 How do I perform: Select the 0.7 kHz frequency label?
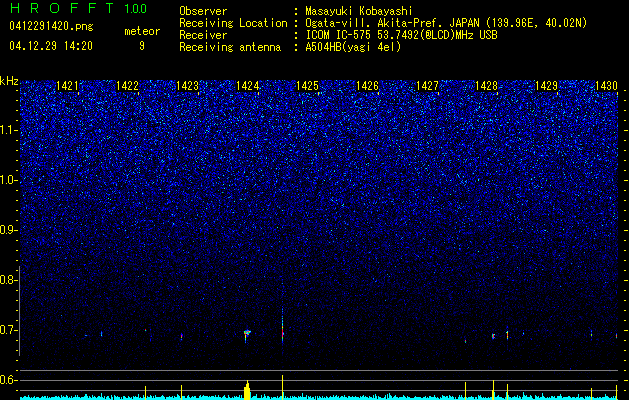[8, 330]
